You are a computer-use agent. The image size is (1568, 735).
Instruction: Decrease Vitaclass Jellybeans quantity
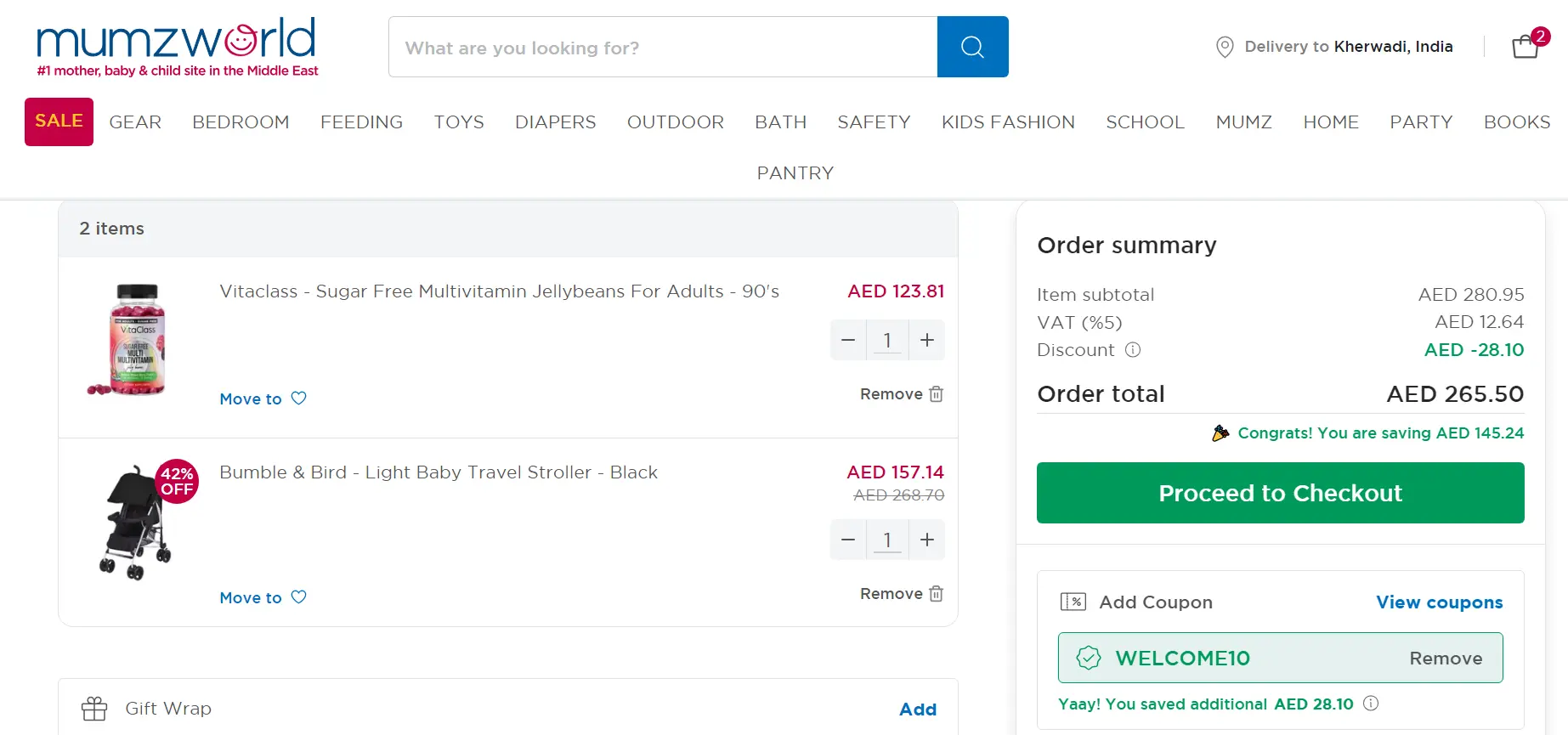848,340
